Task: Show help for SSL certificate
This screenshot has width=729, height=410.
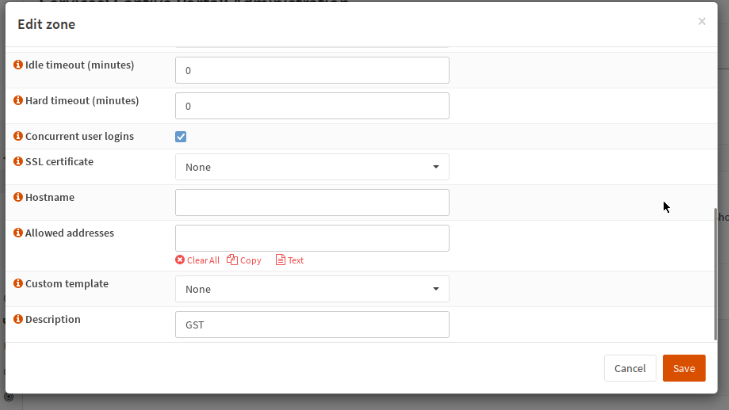Action: [x=18, y=162]
